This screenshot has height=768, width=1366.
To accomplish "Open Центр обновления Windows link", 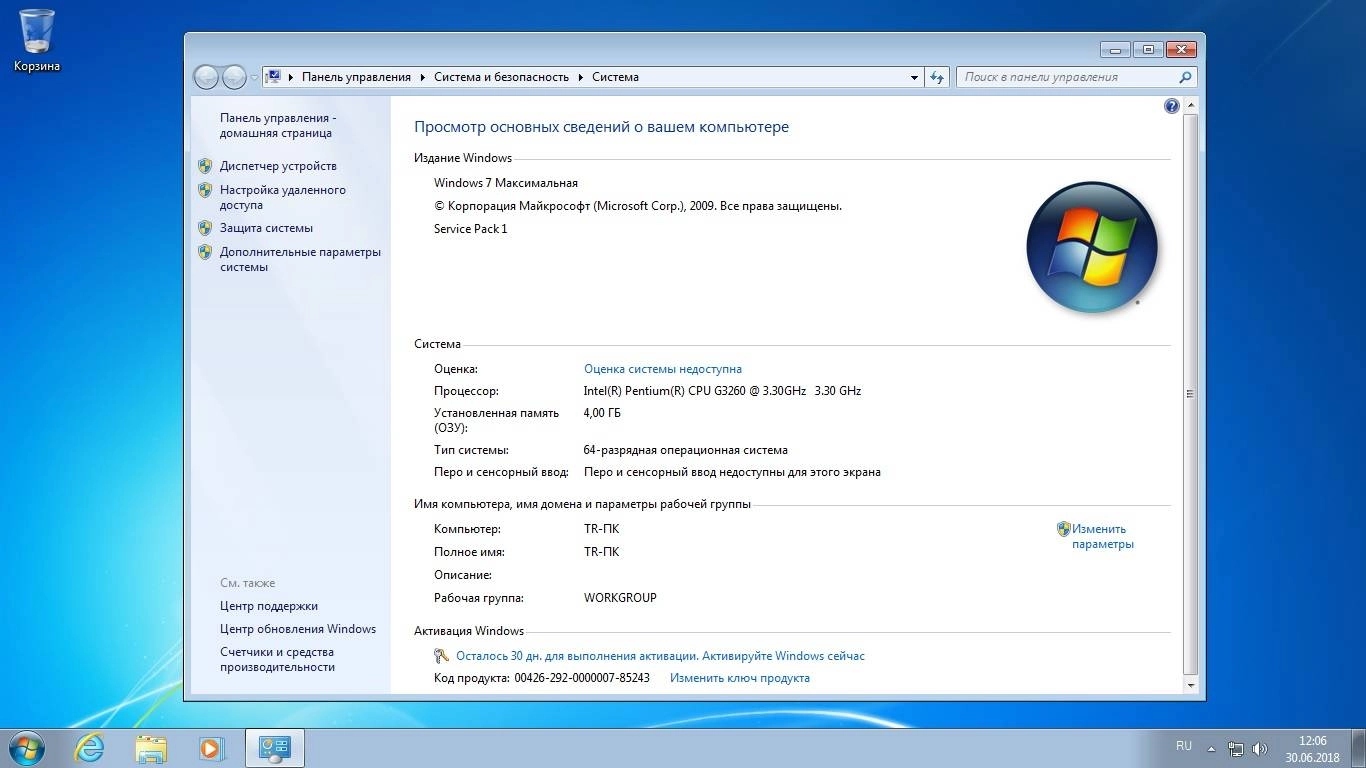I will [298, 629].
